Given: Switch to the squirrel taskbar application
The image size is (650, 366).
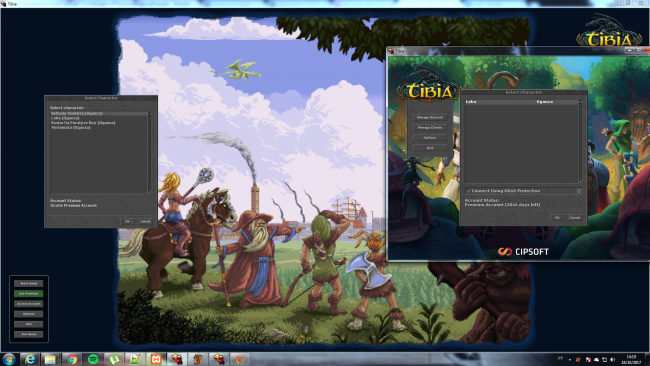Looking at the screenshot, I should (198, 359).
